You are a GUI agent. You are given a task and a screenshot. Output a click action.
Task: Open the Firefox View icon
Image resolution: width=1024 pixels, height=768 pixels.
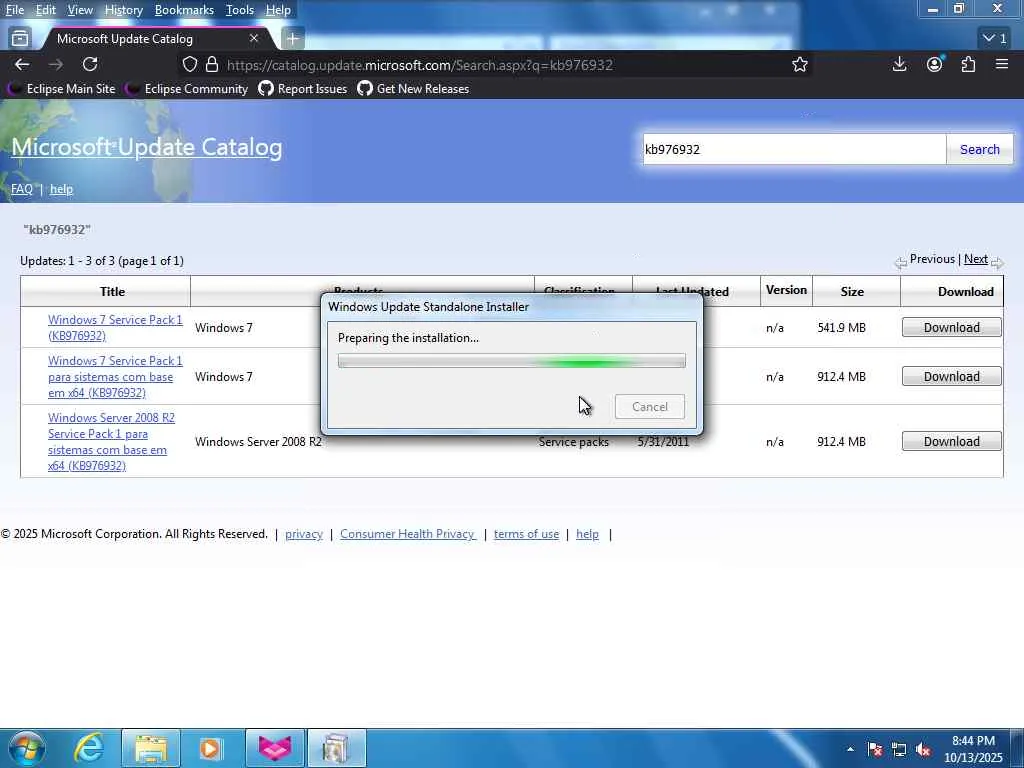(20, 39)
